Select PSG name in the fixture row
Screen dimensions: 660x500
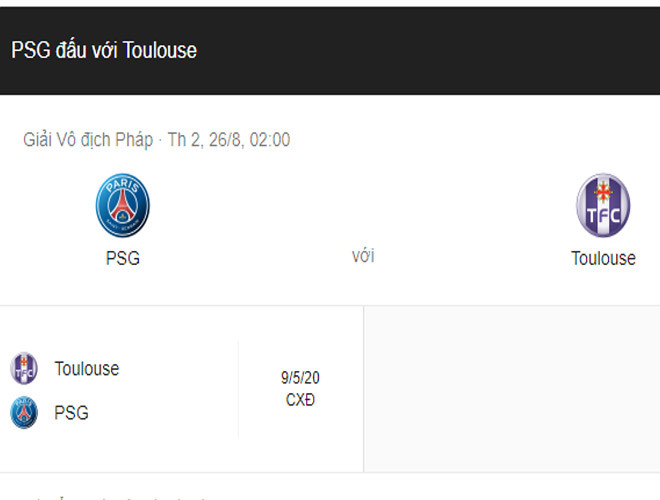click(x=71, y=412)
